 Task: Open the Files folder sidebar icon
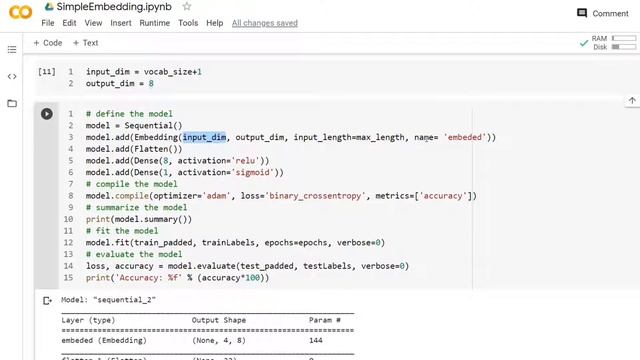pyautogui.click(x=12, y=103)
